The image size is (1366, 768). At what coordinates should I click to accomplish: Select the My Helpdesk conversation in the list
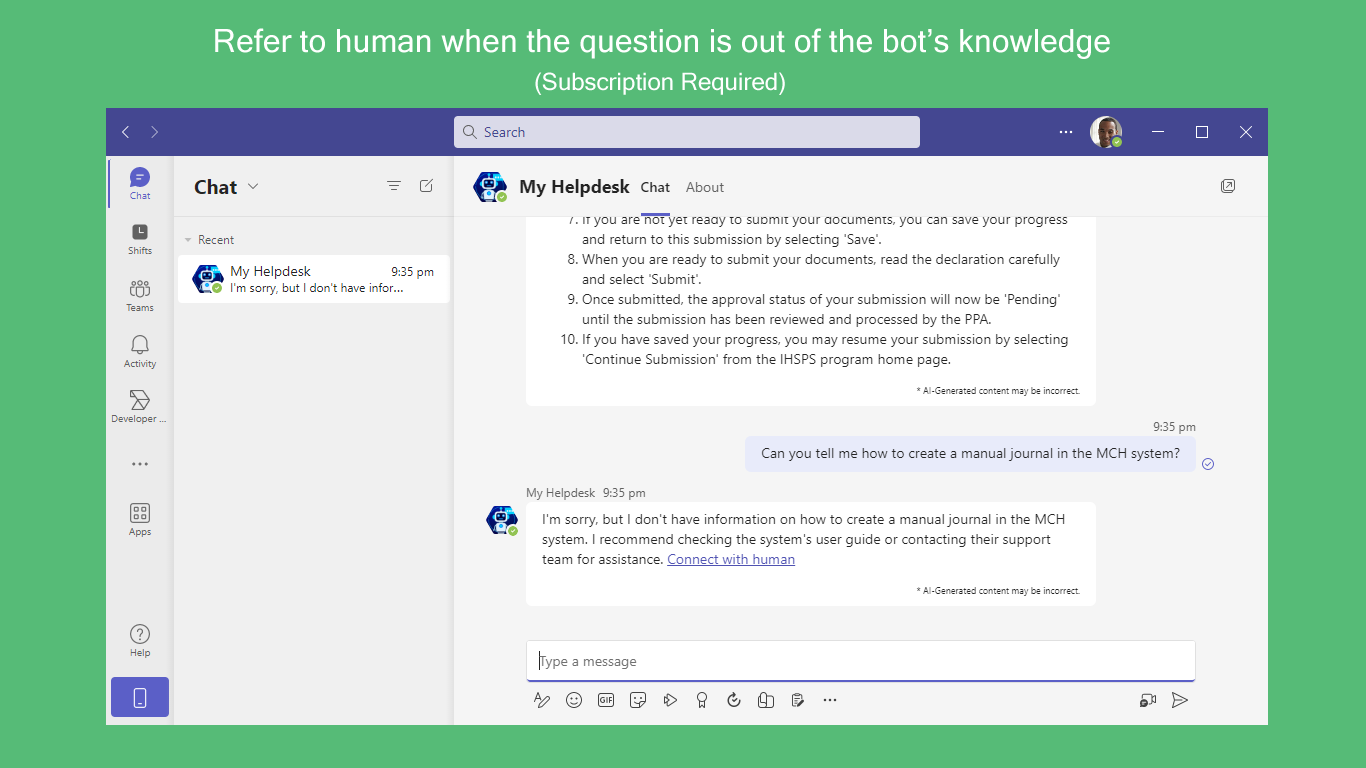314,279
